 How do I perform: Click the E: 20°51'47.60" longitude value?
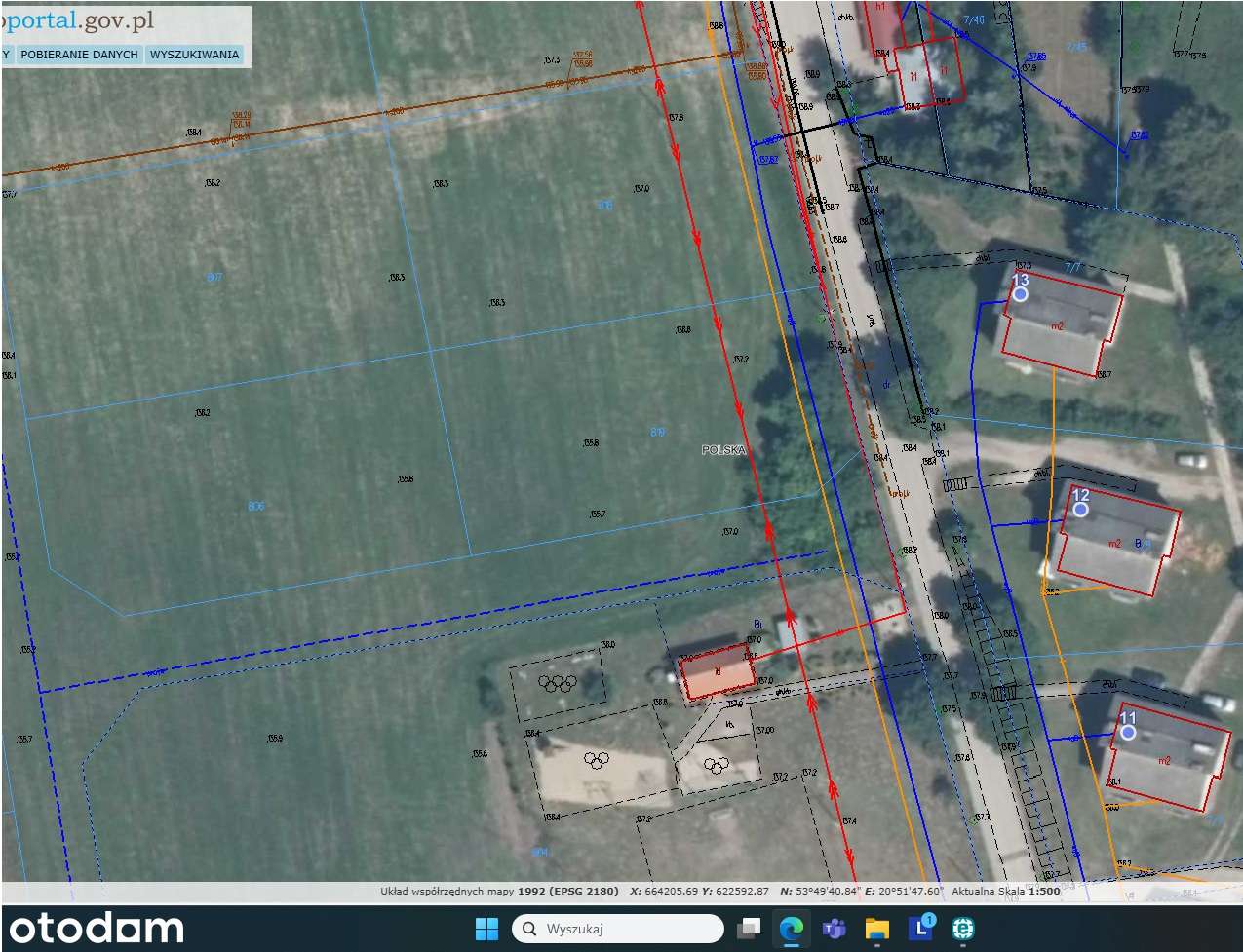click(904, 891)
